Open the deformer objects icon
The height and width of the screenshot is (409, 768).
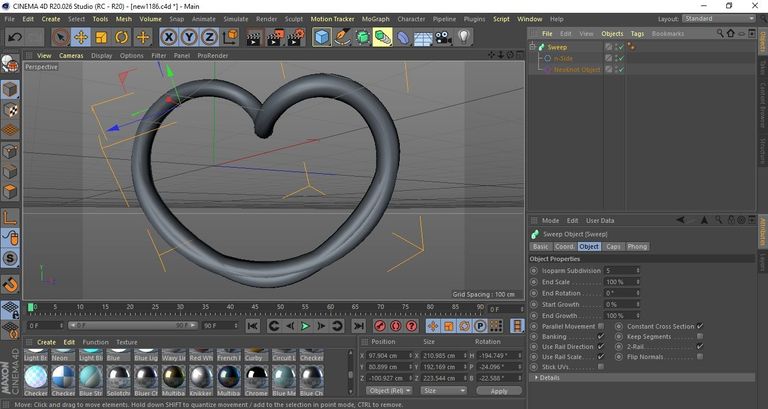coord(403,37)
